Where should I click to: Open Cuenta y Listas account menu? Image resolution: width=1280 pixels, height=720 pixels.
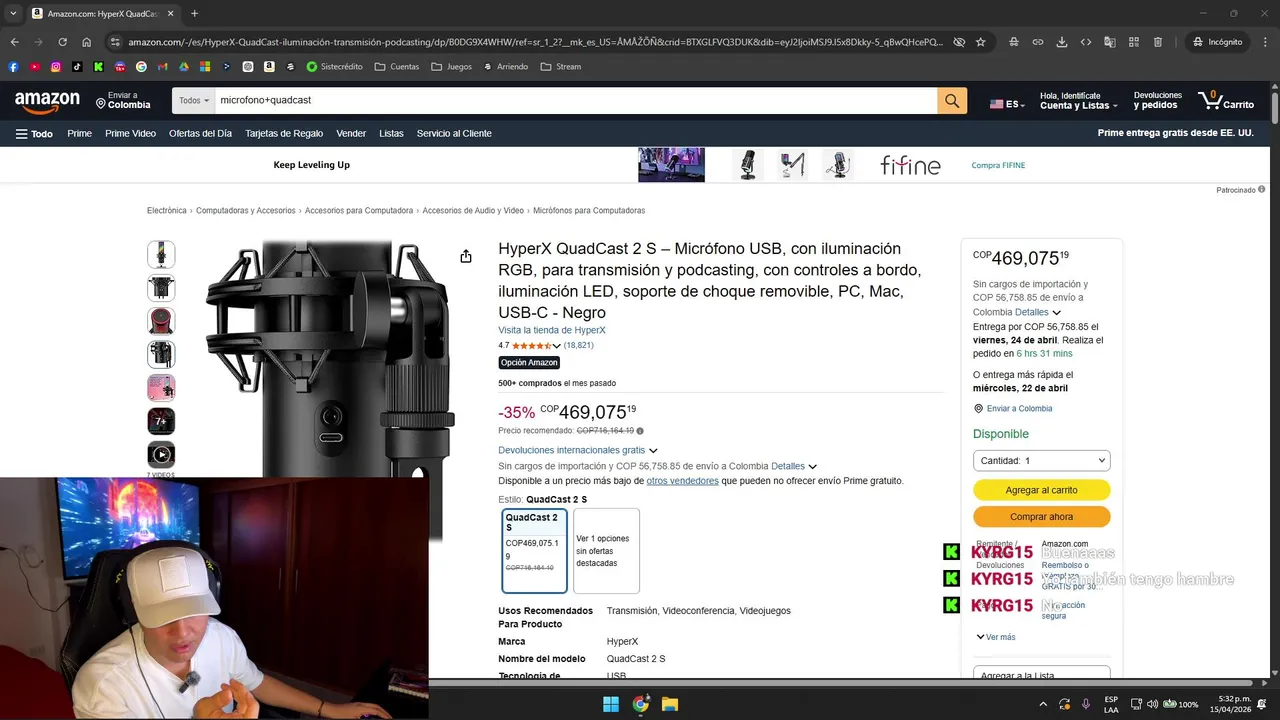1078,101
